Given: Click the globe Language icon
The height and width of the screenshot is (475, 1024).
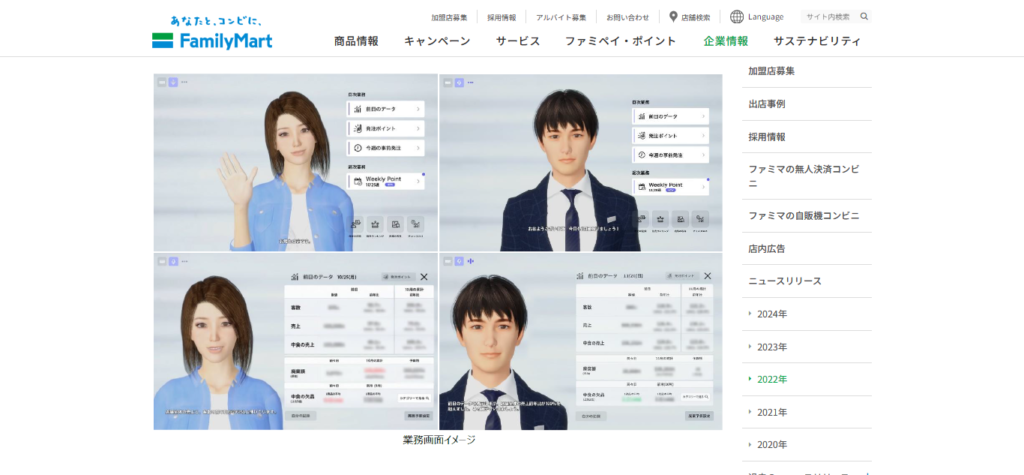Looking at the screenshot, I should pos(737,17).
